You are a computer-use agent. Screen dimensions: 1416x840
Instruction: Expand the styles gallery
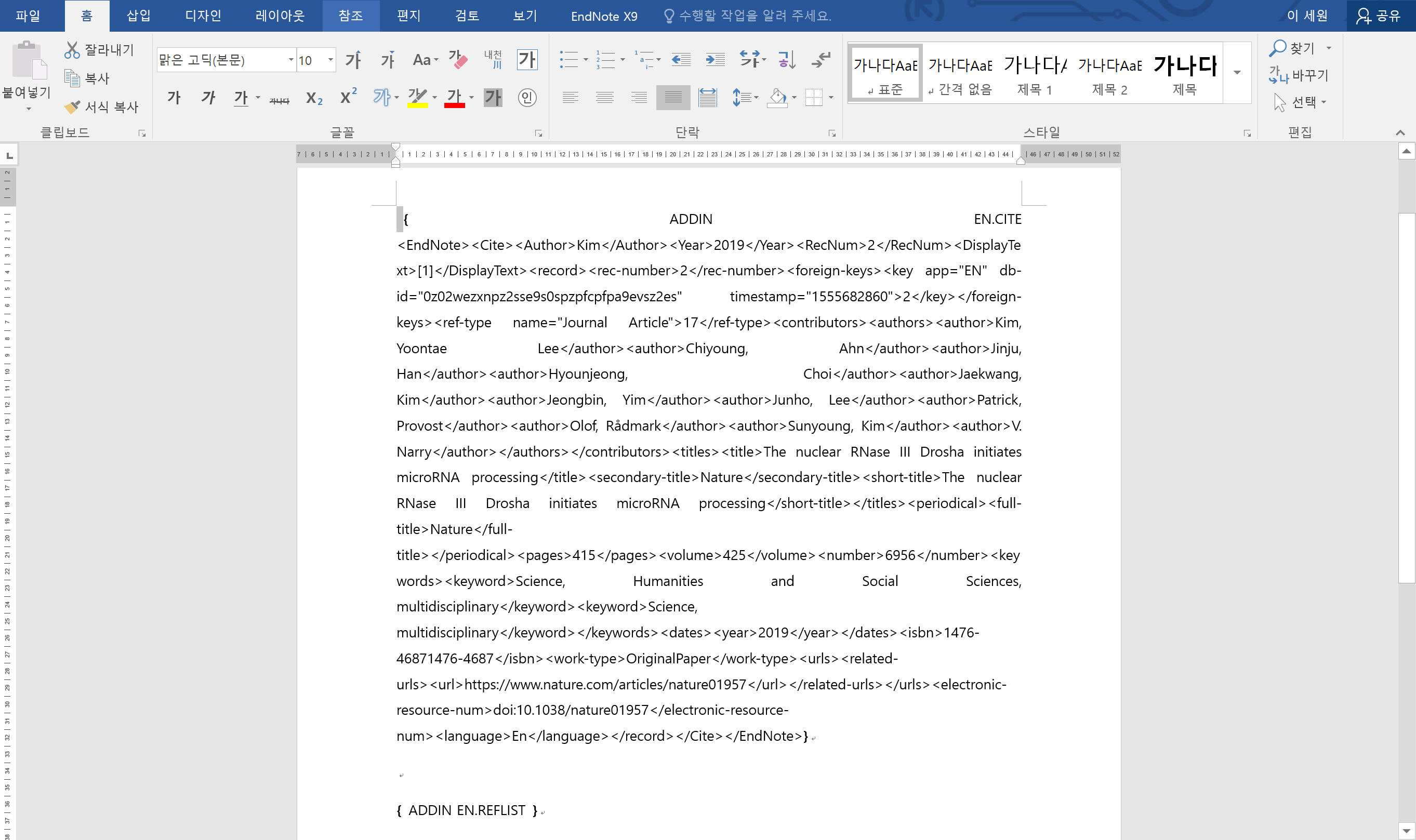[x=1237, y=72]
